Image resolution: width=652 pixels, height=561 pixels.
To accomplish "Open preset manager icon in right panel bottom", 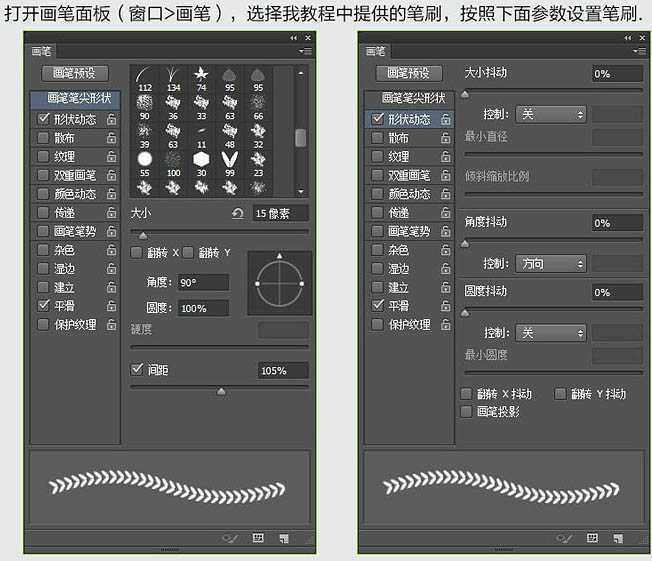I will [593, 539].
